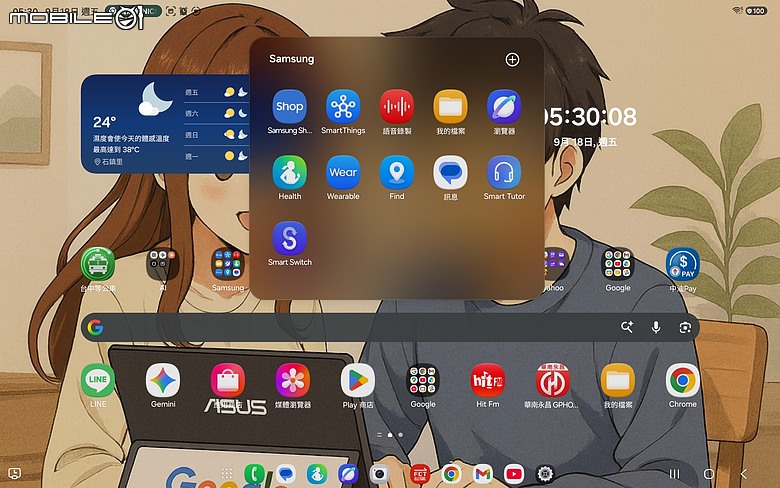The image size is (780, 488).
Task: Switch to the third home page dot
Action: [x=400, y=435]
